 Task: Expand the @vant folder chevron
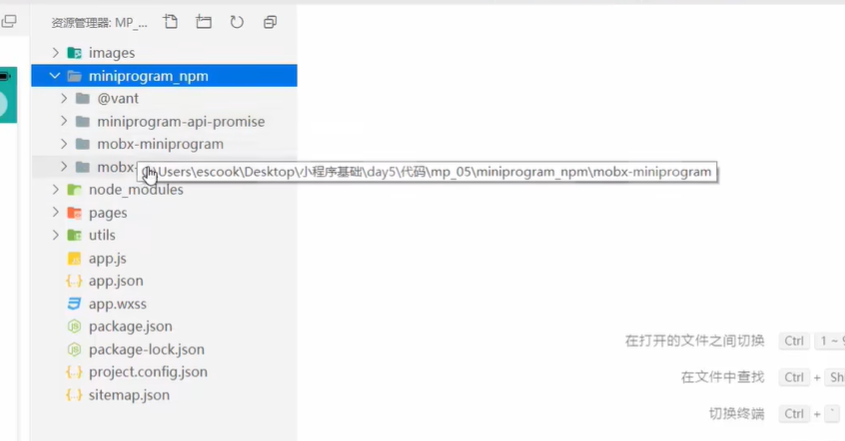pos(64,98)
